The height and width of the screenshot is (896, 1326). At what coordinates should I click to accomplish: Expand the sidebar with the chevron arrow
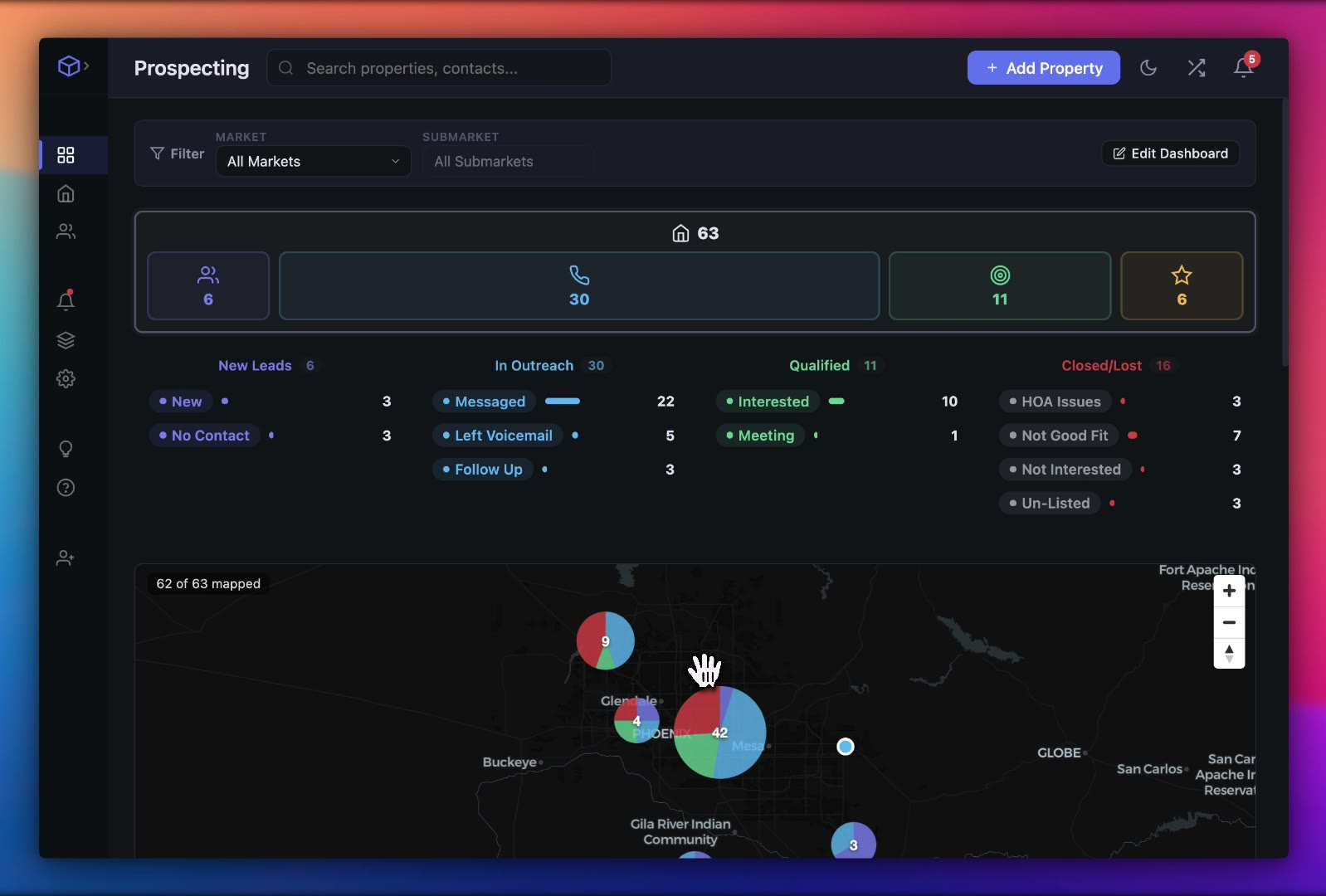pyautogui.click(x=86, y=66)
